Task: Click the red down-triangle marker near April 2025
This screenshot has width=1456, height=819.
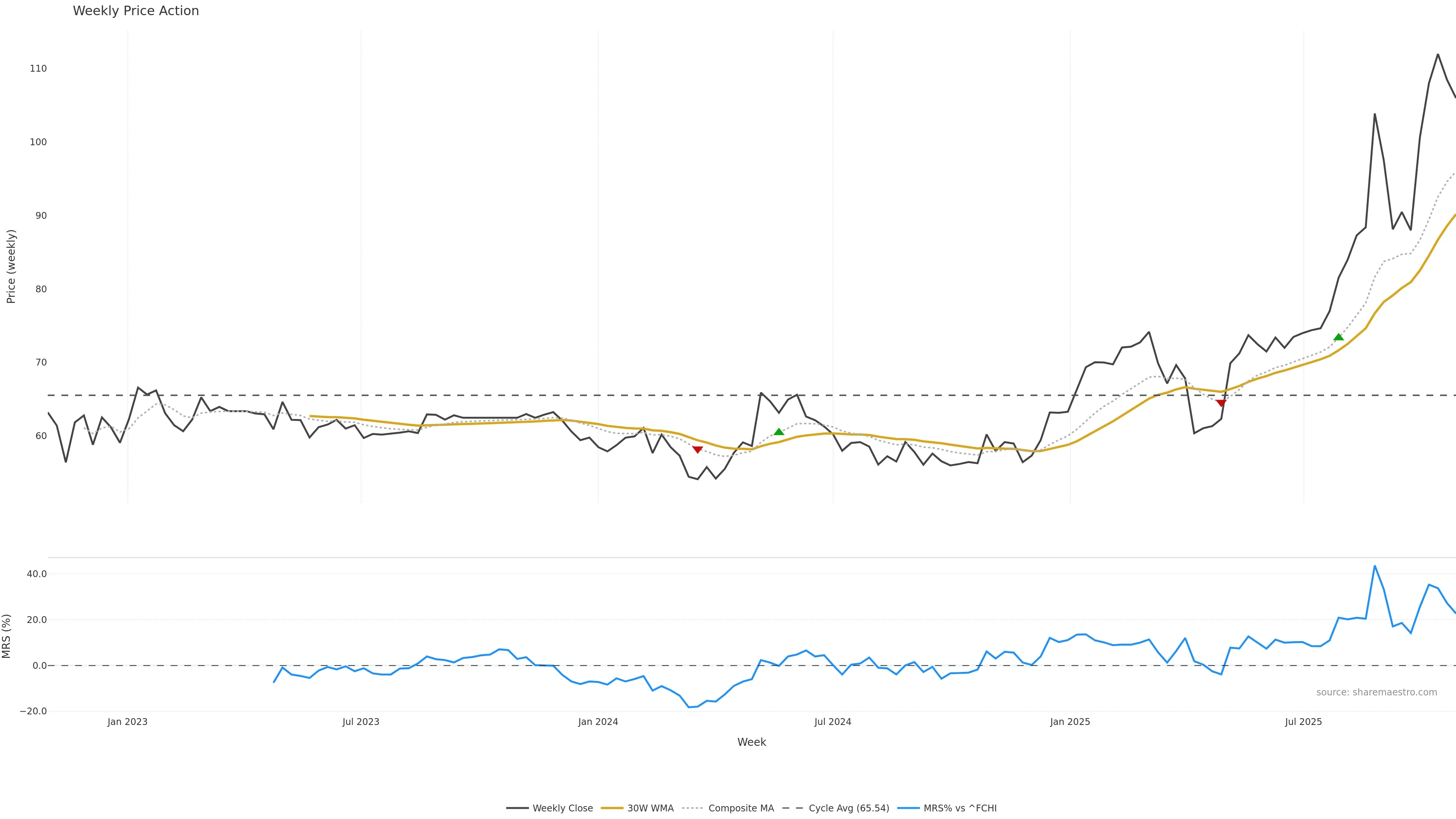Action: pyautogui.click(x=1221, y=403)
